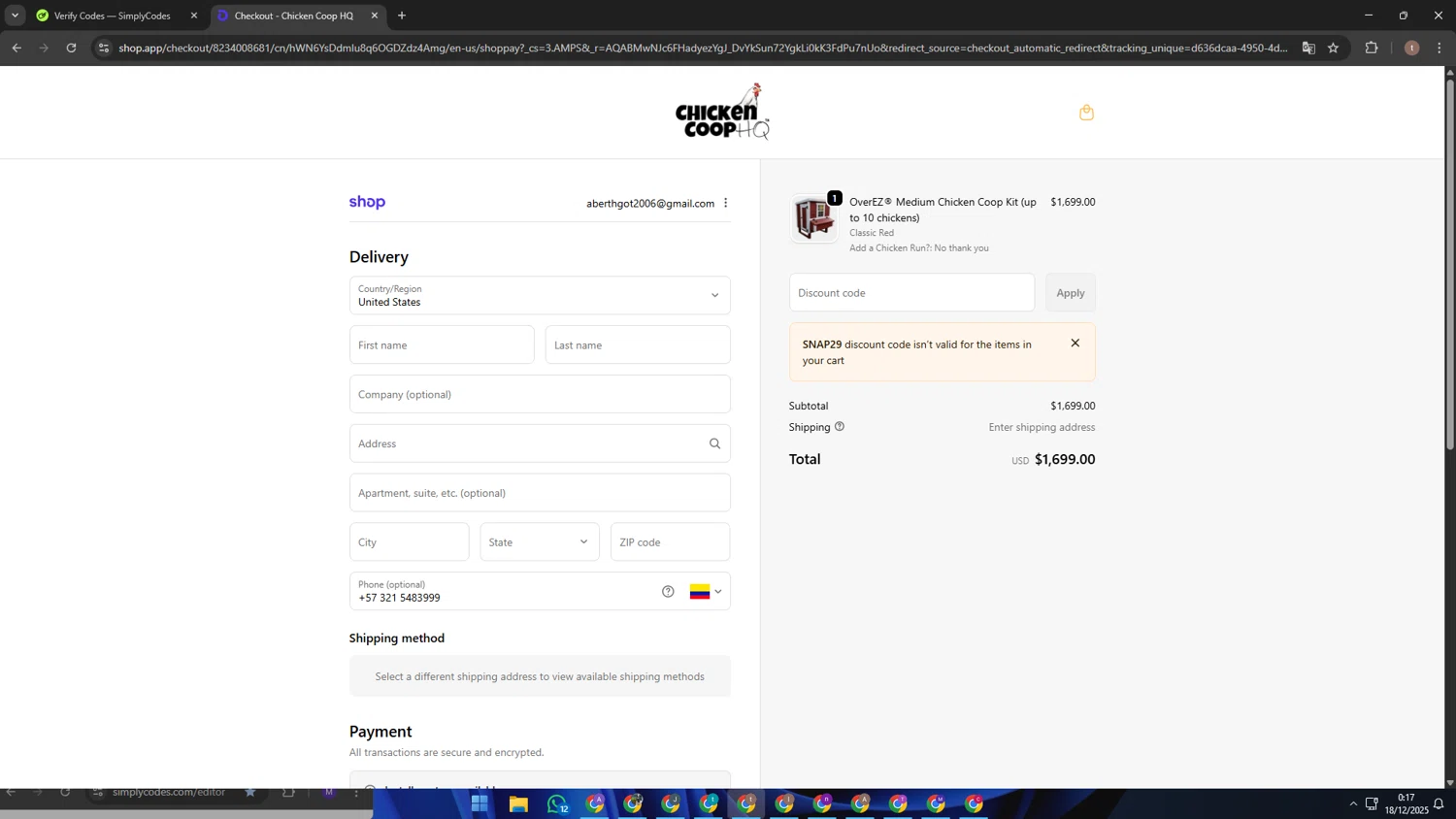Reload the checkout page
The image size is (1456, 819).
(x=71, y=48)
